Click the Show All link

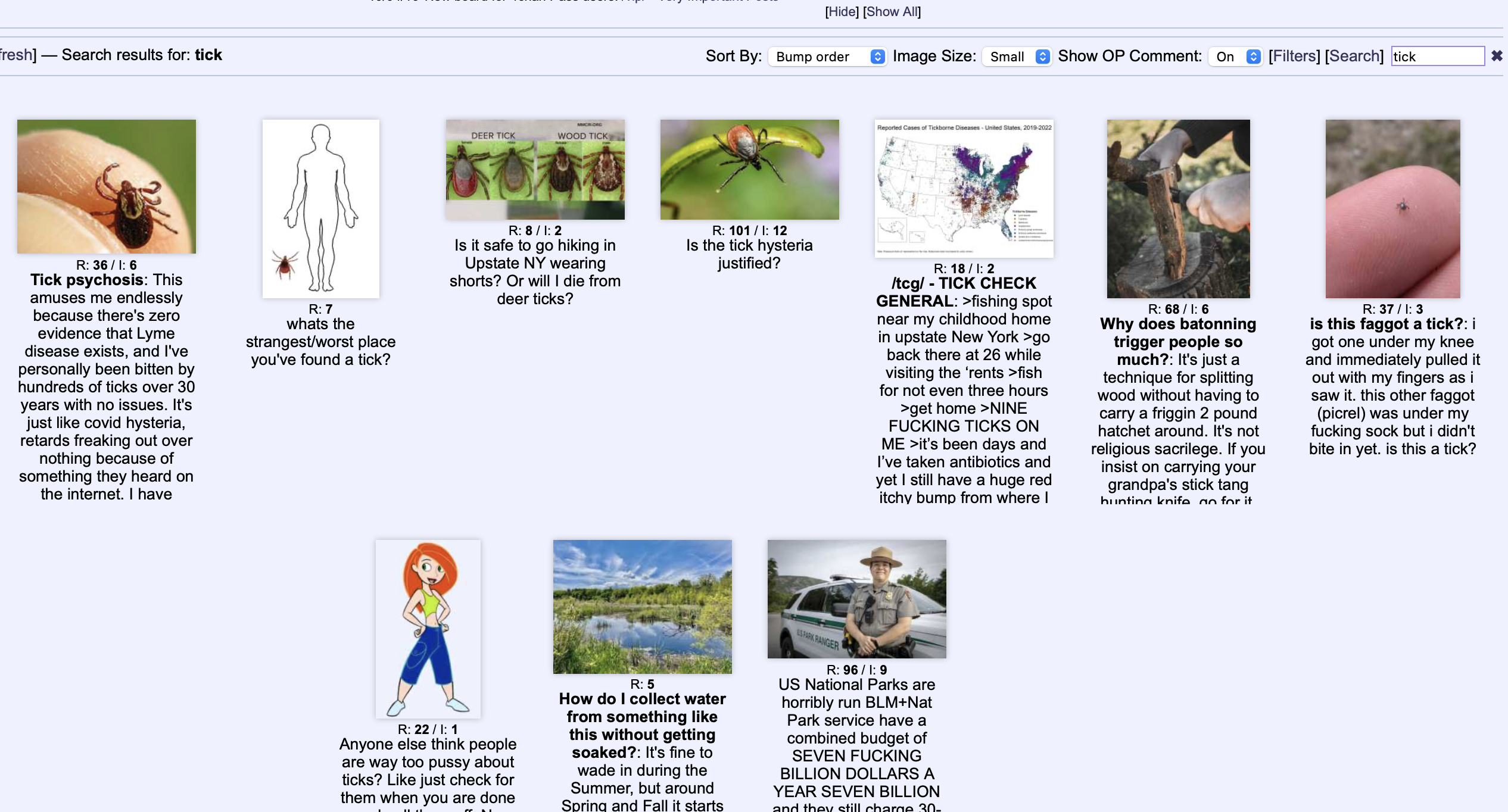point(892,11)
